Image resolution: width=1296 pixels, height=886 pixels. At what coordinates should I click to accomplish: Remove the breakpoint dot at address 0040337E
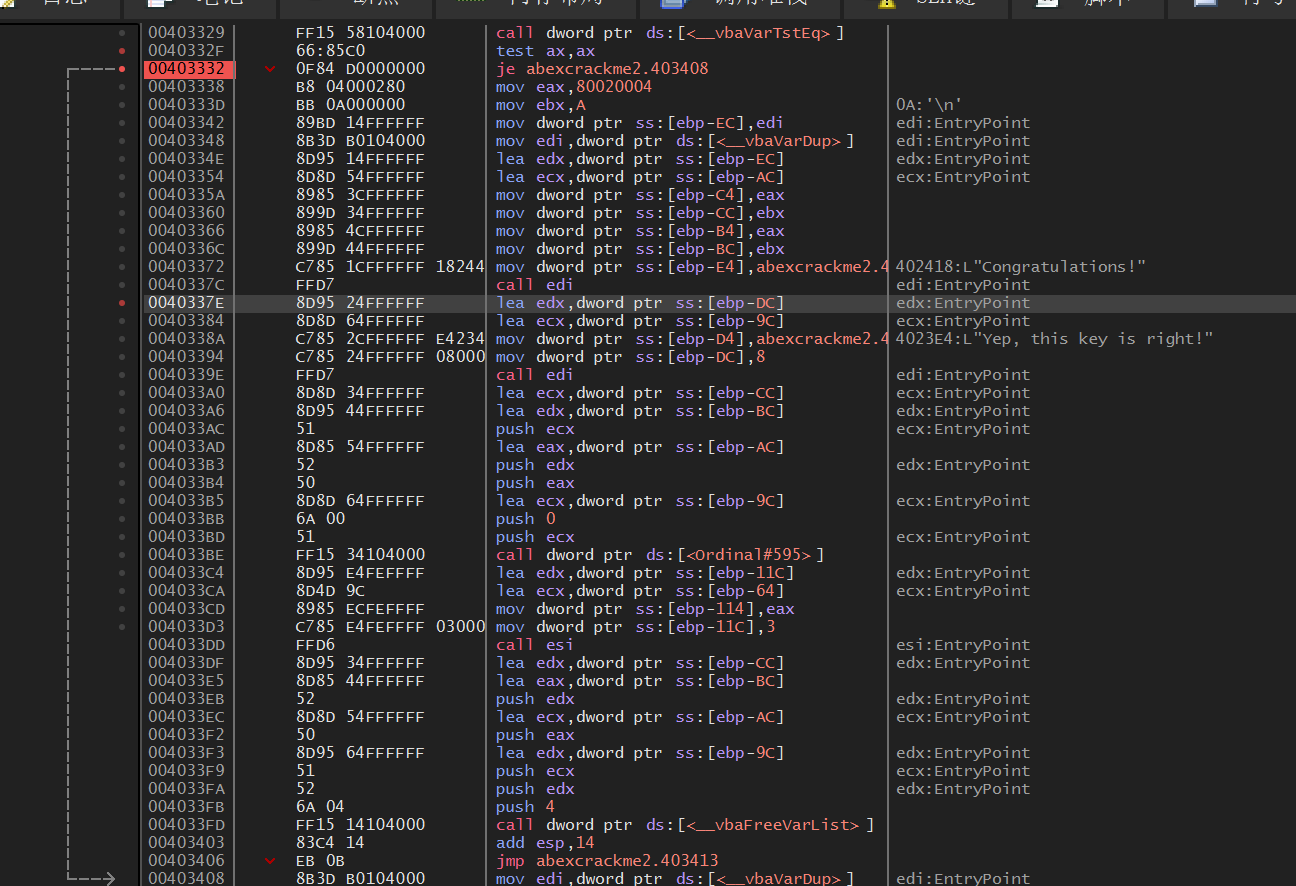coord(122,303)
